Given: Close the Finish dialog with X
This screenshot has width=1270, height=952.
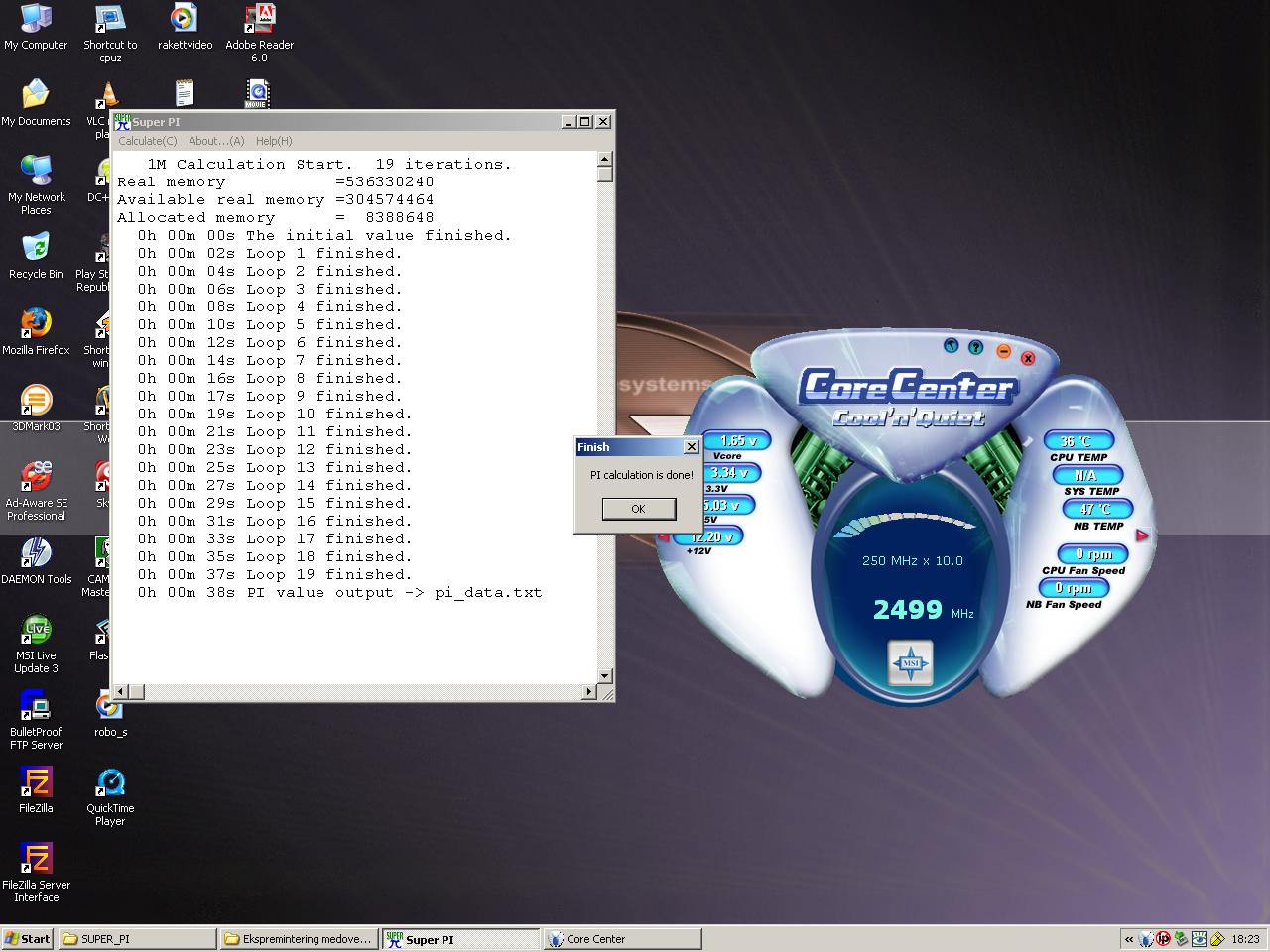Looking at the screenshot, I should tap(692, 447).
